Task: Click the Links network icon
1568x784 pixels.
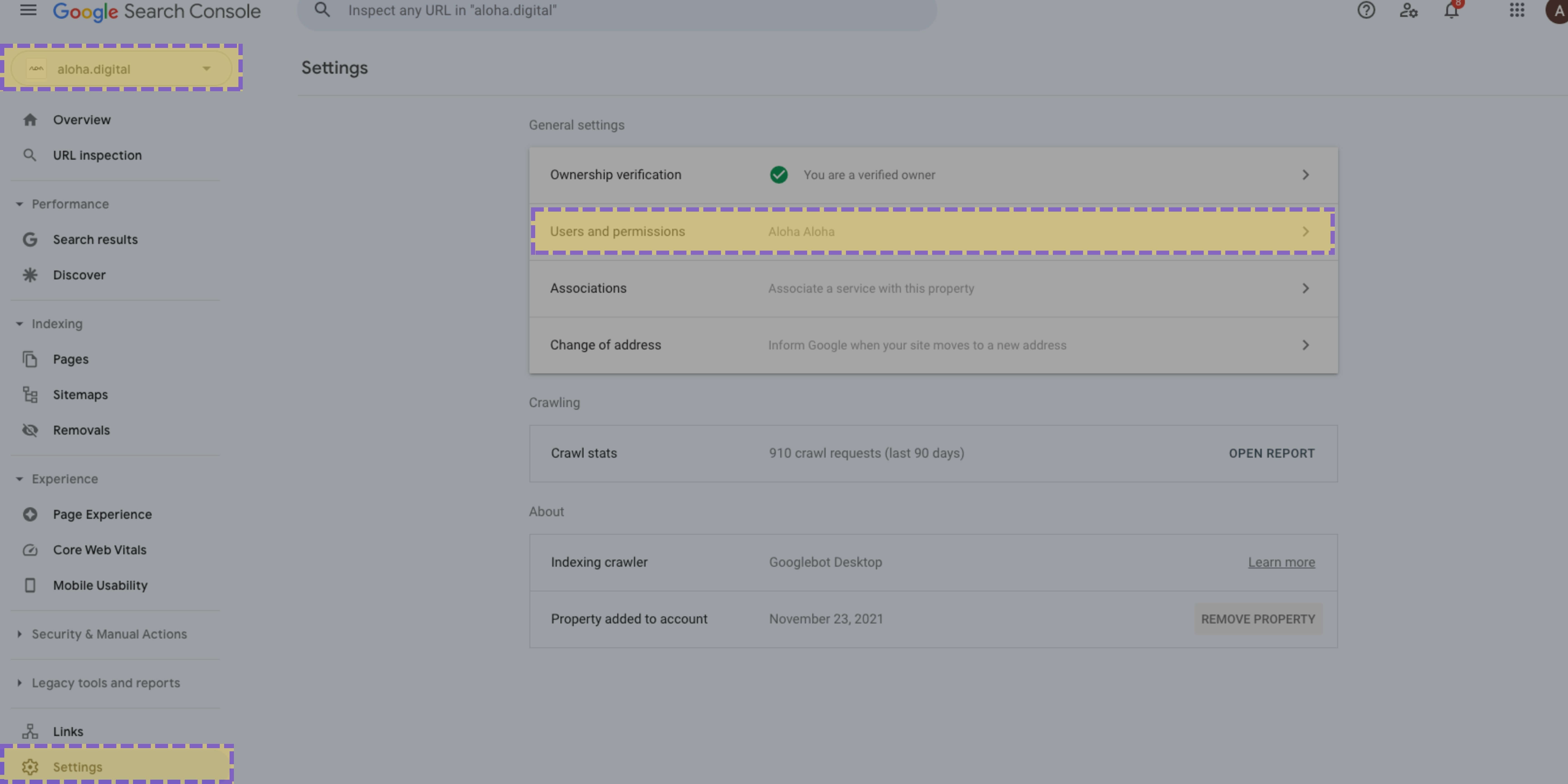Action: (x=30, y=731)
